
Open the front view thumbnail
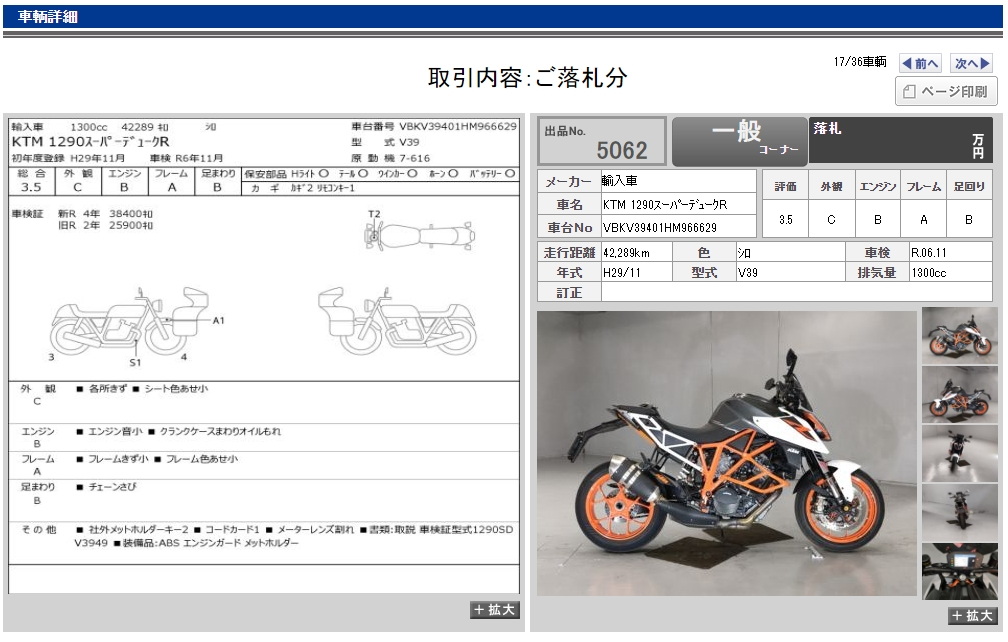[959, 453]
